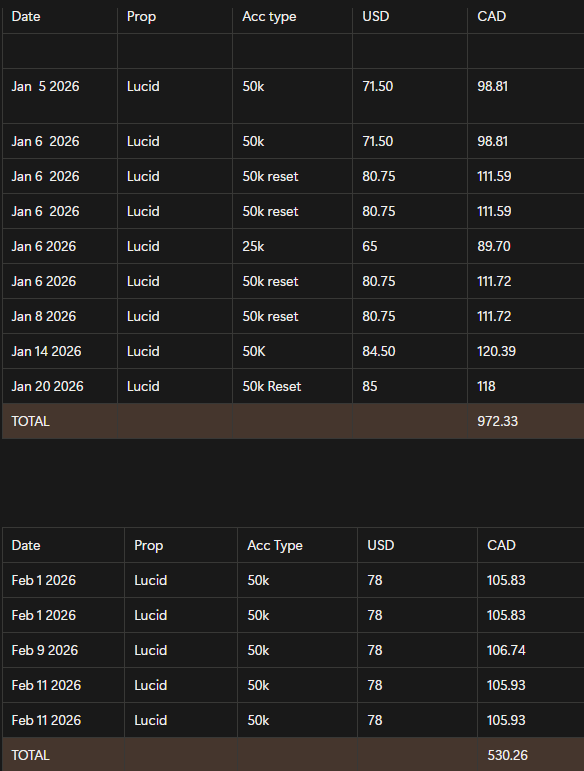The image size is (584, 771).
Task: Click the CAD value 89.70
Action: click(x=494, y=246)
